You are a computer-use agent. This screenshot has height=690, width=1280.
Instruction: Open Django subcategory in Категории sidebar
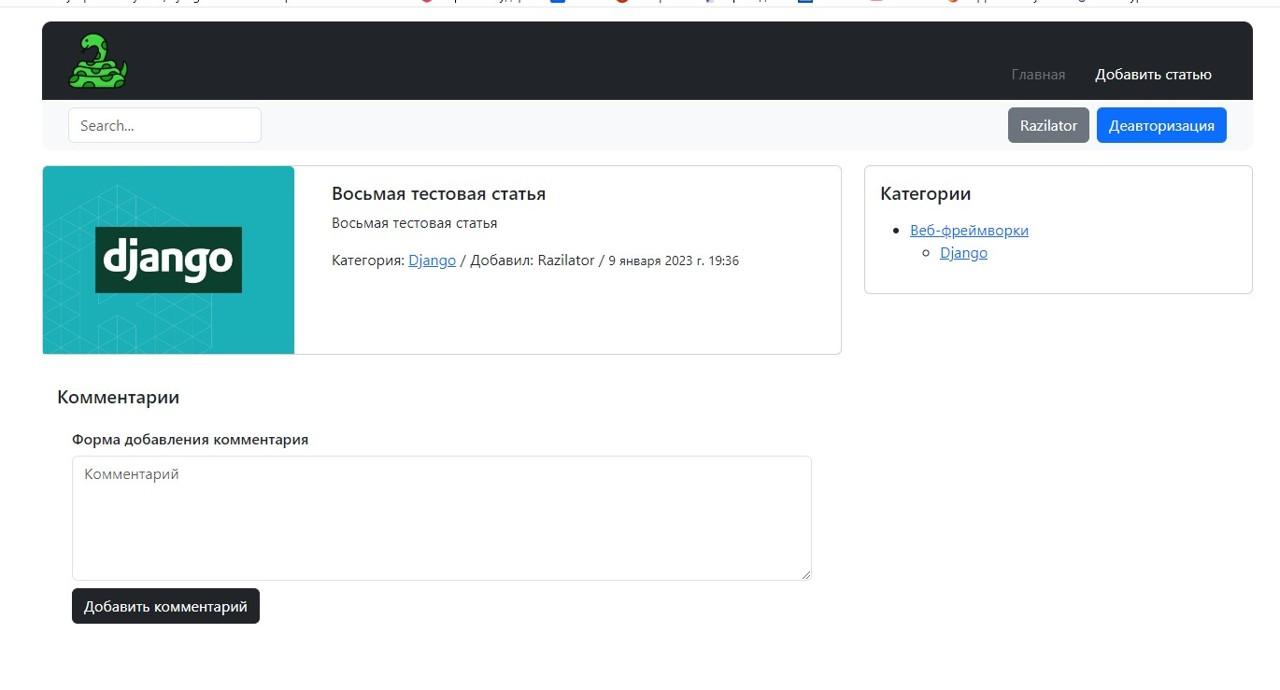click(x=964, y=253)
